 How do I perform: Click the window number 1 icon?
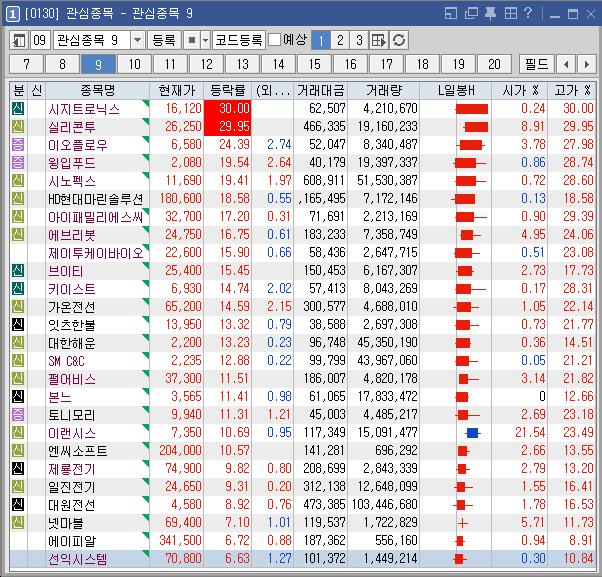pyautogui.click(x=12, y=14)
